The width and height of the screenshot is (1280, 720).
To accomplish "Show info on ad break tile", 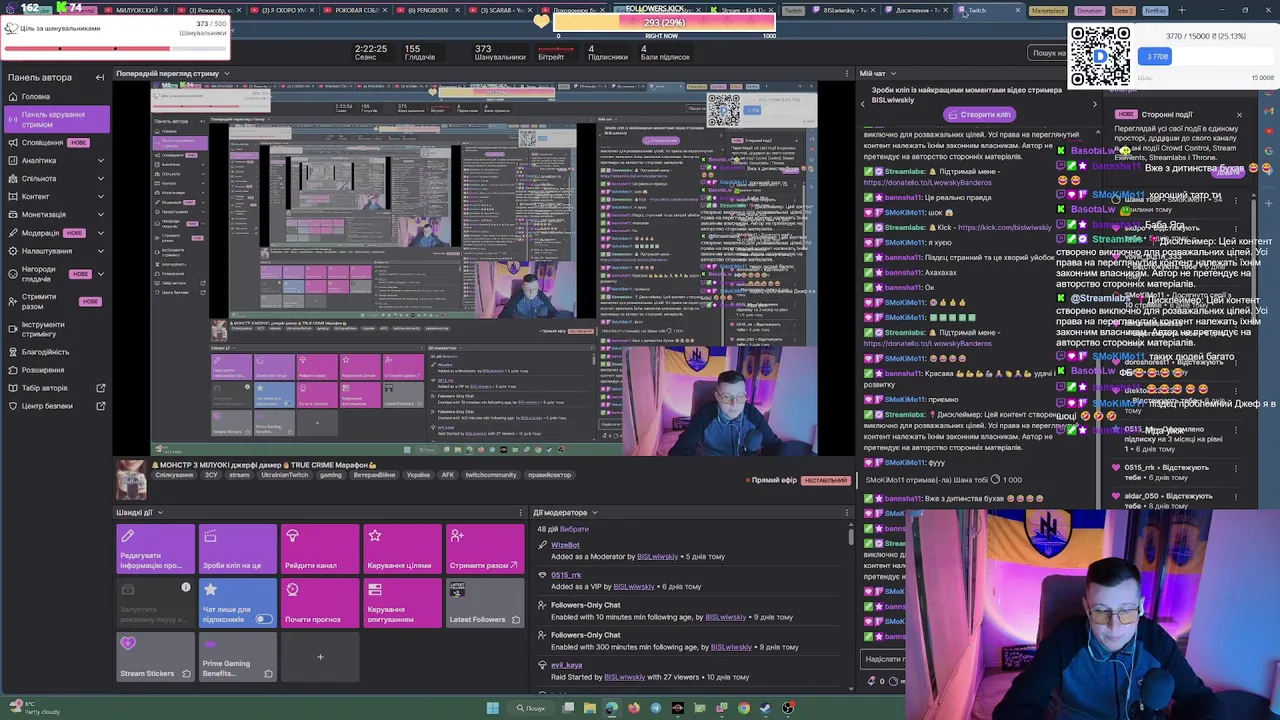I will (186, 587).
